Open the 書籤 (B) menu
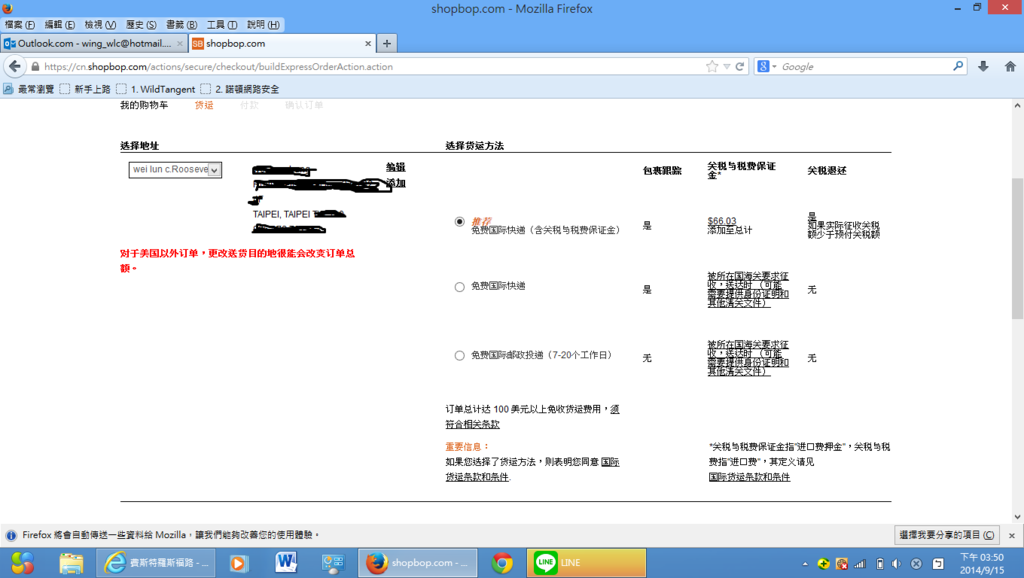This screenshot has height=578, width=1024. 182,25
